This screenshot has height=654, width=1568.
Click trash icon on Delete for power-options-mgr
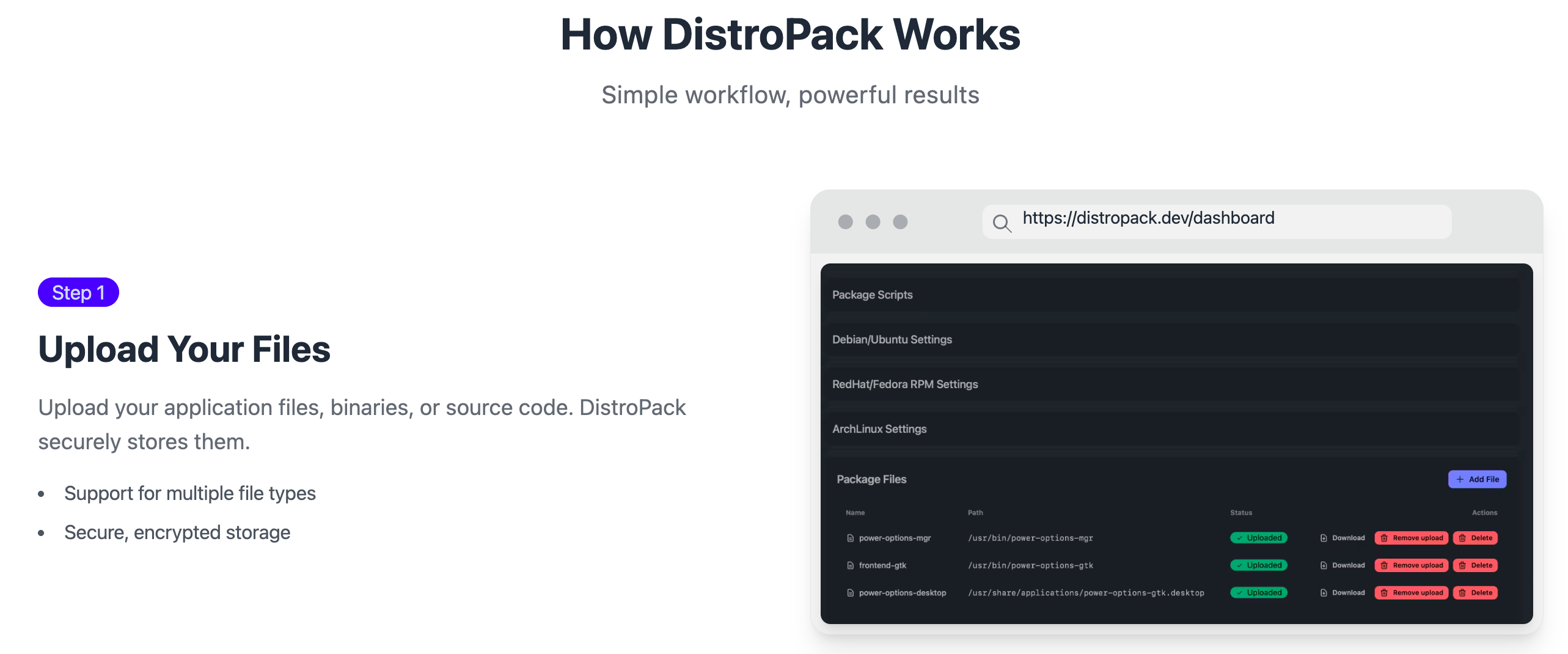point(1462,538)
